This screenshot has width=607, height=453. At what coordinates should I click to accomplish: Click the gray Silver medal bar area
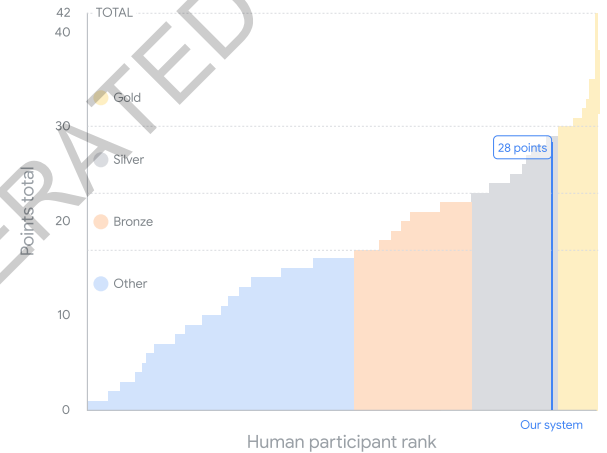pyautogui.click(x=510, y=300)
